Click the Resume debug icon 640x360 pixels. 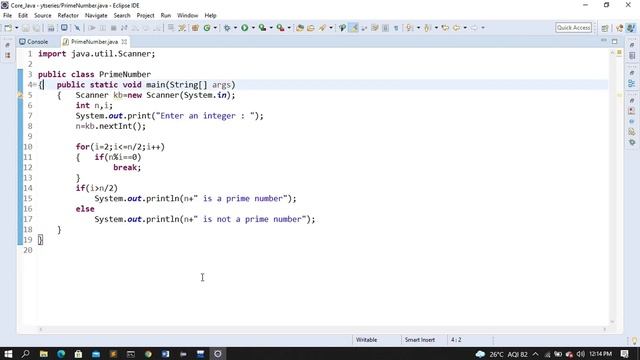point(92,28)
